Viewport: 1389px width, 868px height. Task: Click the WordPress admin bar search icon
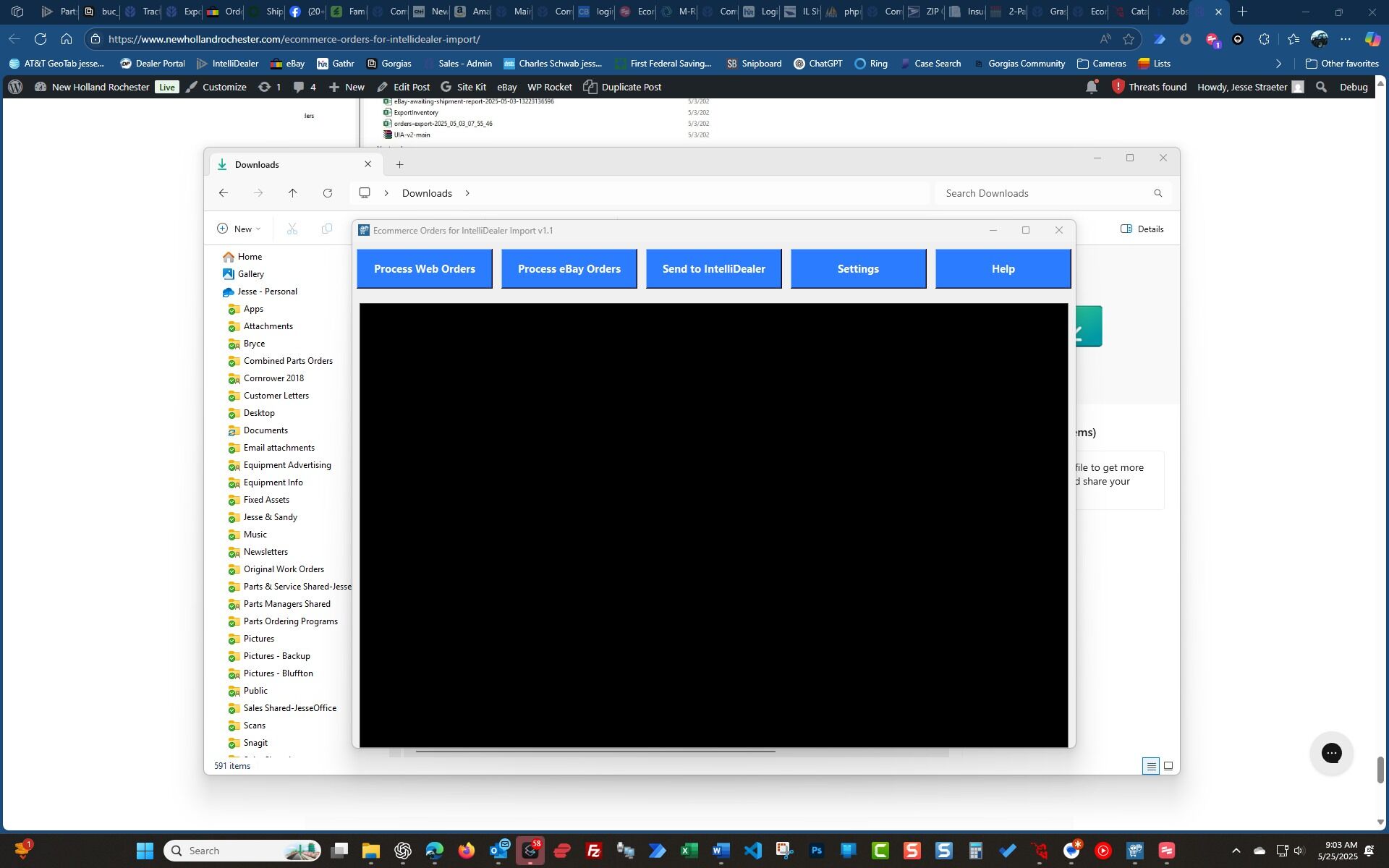click(x=1321, y=88)
